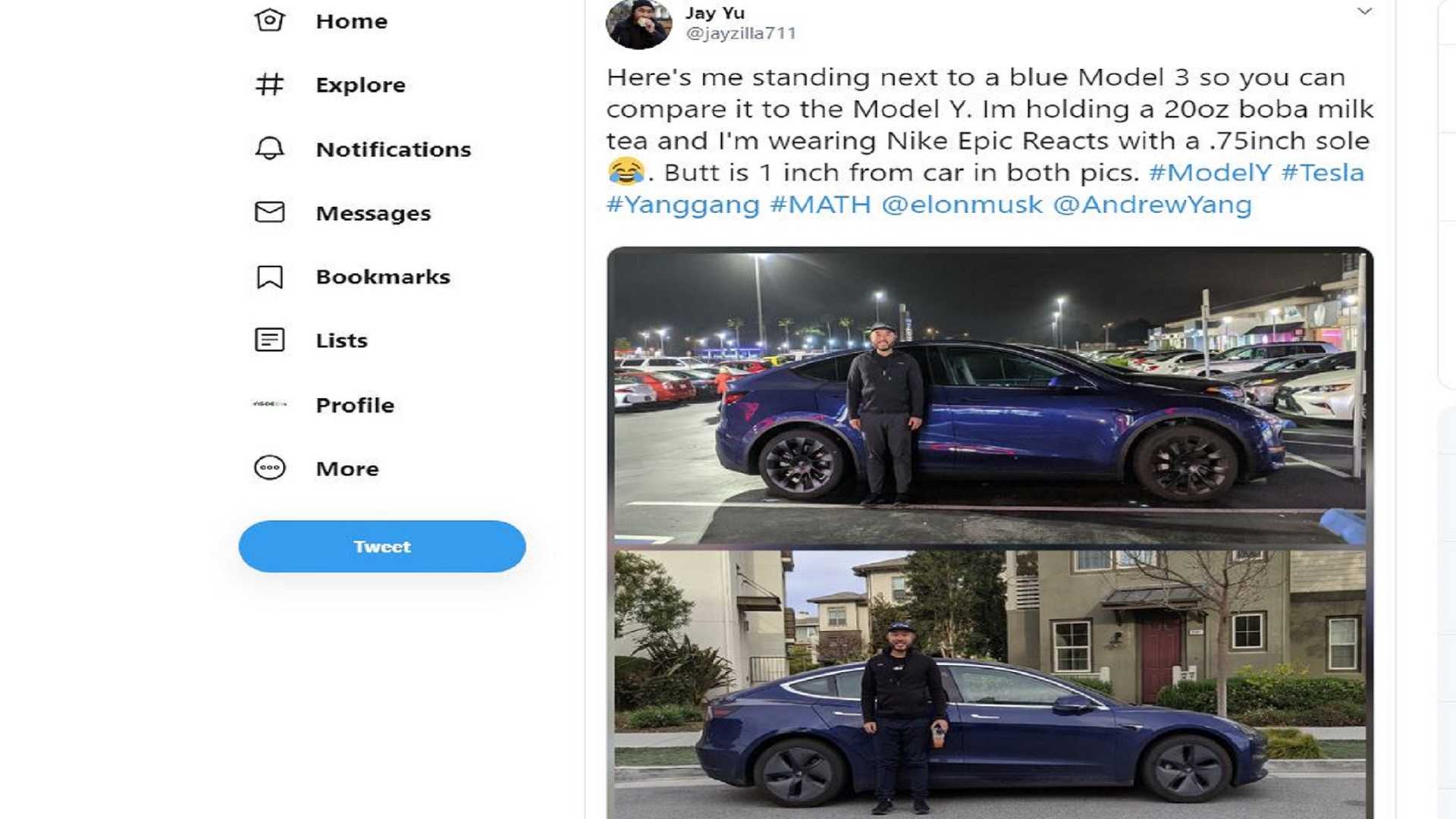Open Explore via the hashtag icon
This screenshot has height=819, width=1456.
point(269,84)
